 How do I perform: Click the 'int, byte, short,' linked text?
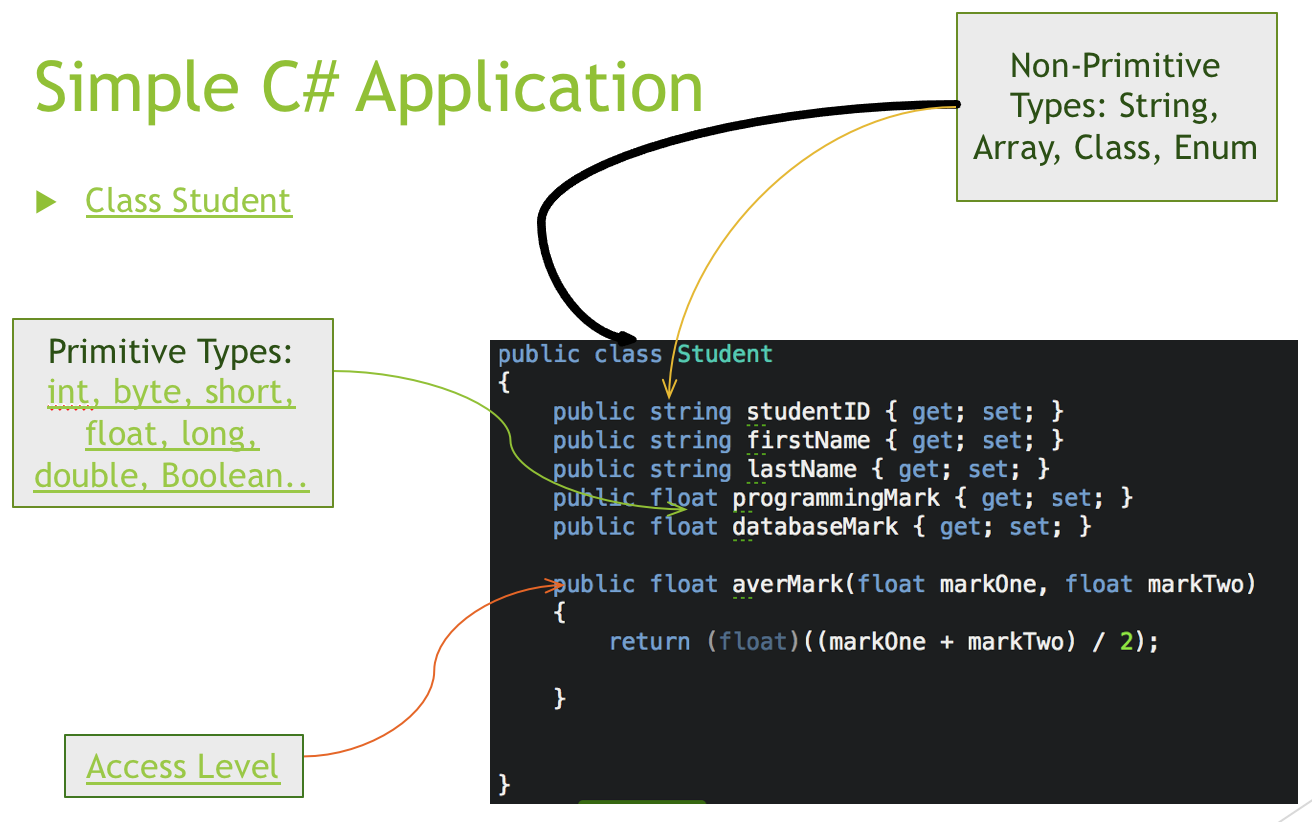[171, 393]
